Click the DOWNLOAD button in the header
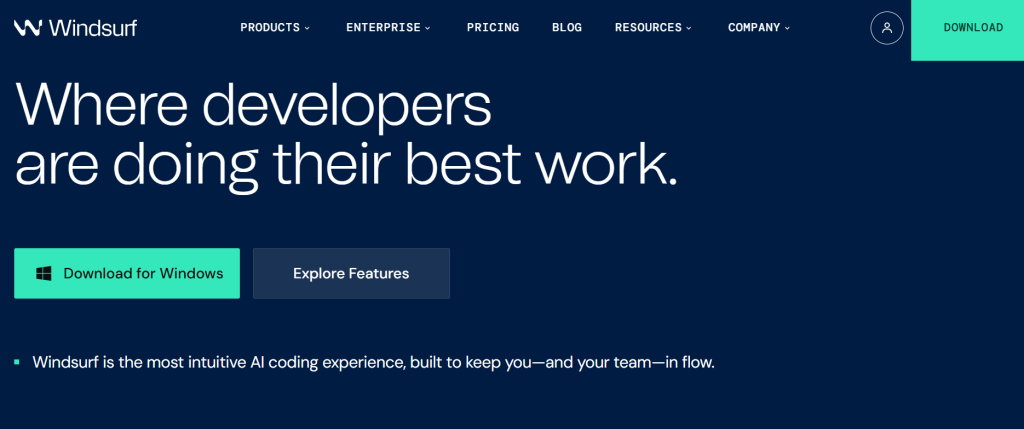Image resolution: width=1024 pixels, height=429 pixels. tap(973, 28)
